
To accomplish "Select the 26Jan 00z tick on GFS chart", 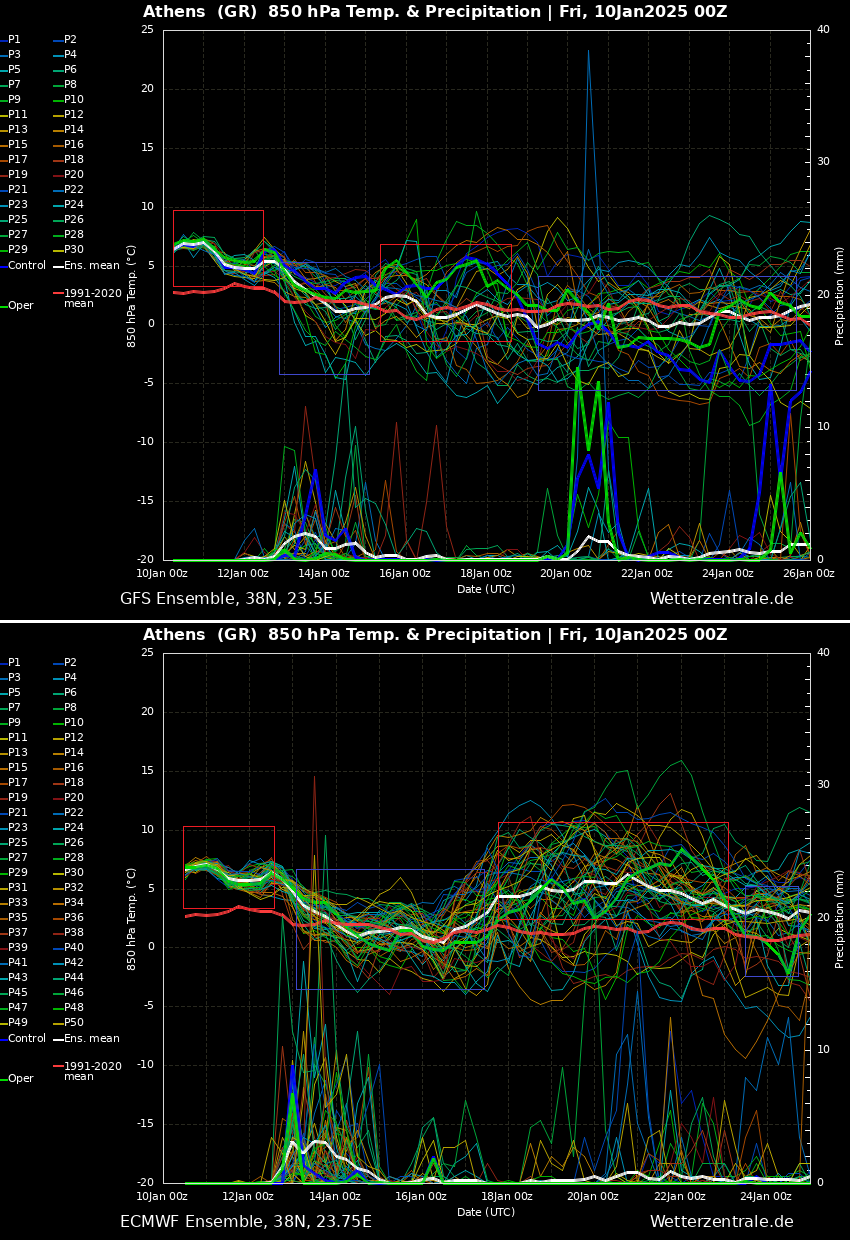I will tap(808, 574).
